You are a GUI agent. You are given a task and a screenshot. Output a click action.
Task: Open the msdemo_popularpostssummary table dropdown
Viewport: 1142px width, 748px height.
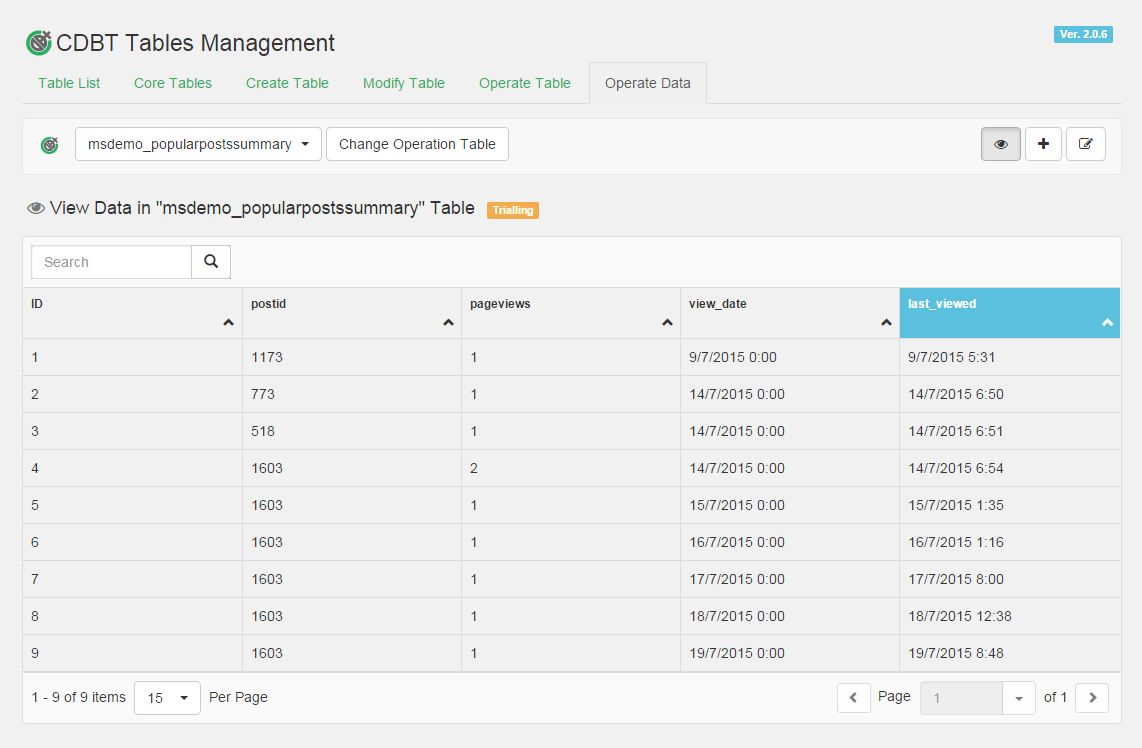(x=198, y=144)
